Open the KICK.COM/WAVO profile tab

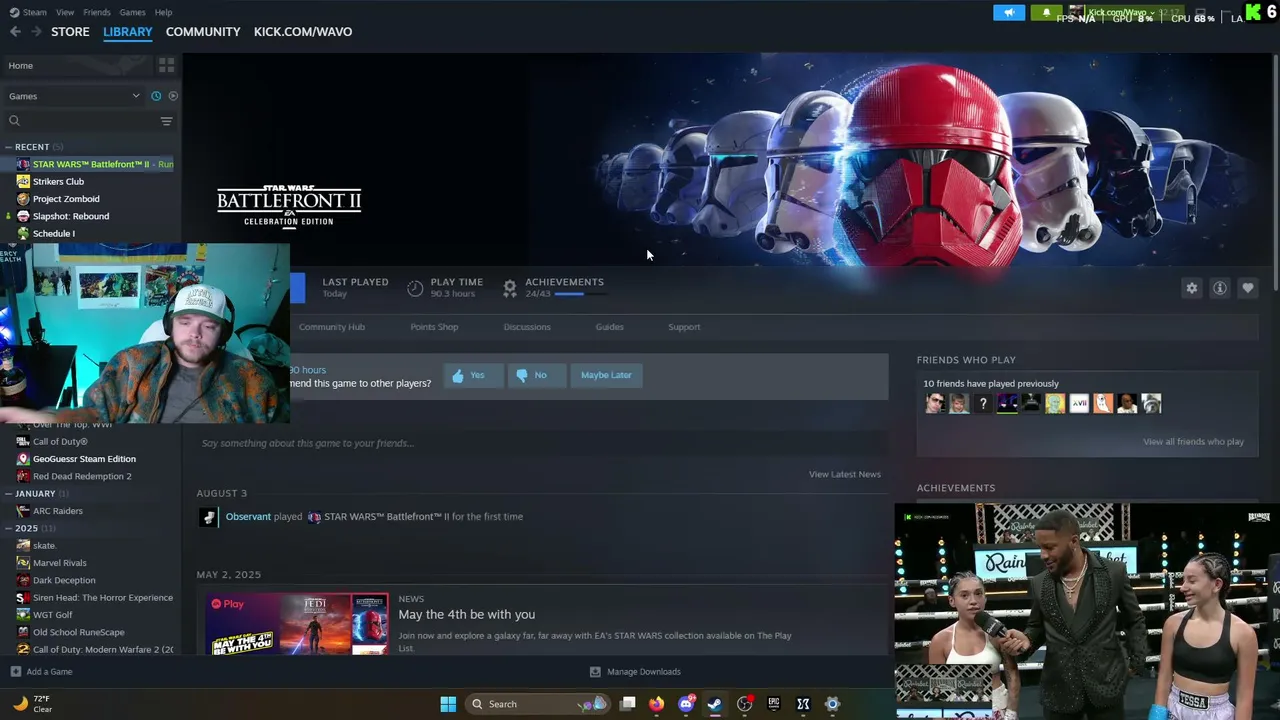[303, 32]
